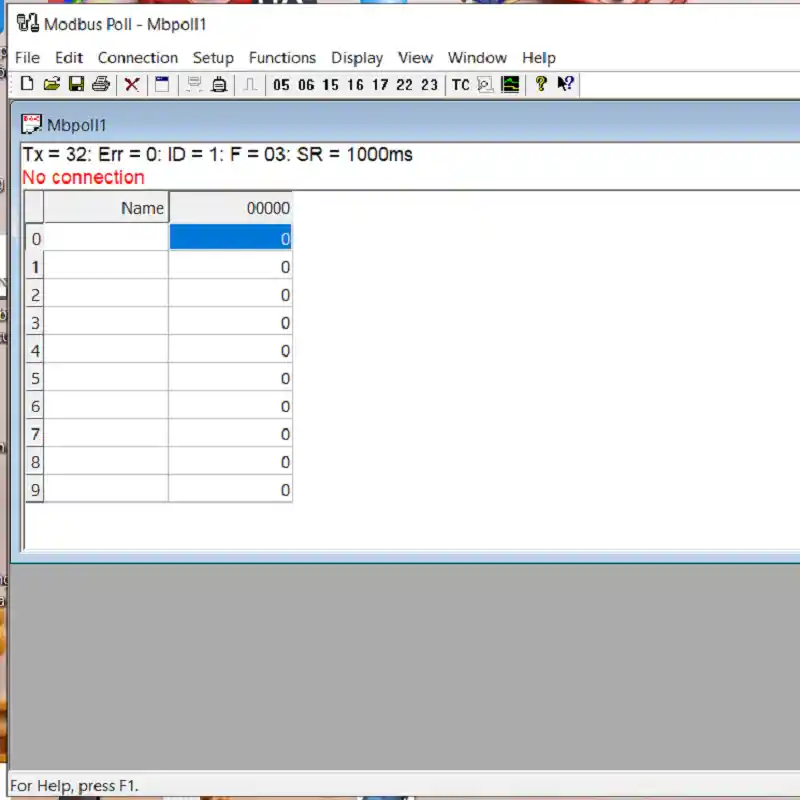Click the Print toolbar icon

tap(101, 84)
